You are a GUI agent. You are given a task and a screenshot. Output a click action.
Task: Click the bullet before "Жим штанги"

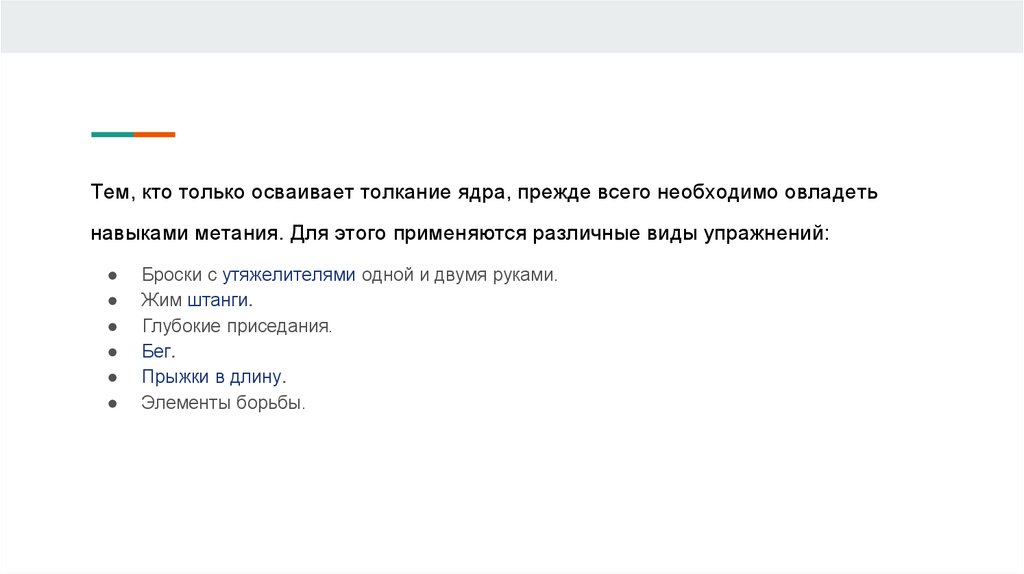click(x=115, y=300)
